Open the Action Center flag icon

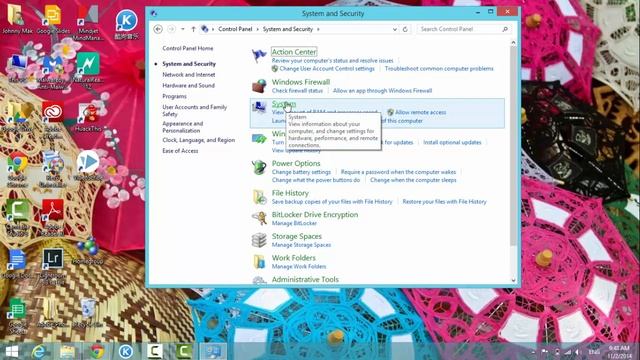click(x=259, y=55)
